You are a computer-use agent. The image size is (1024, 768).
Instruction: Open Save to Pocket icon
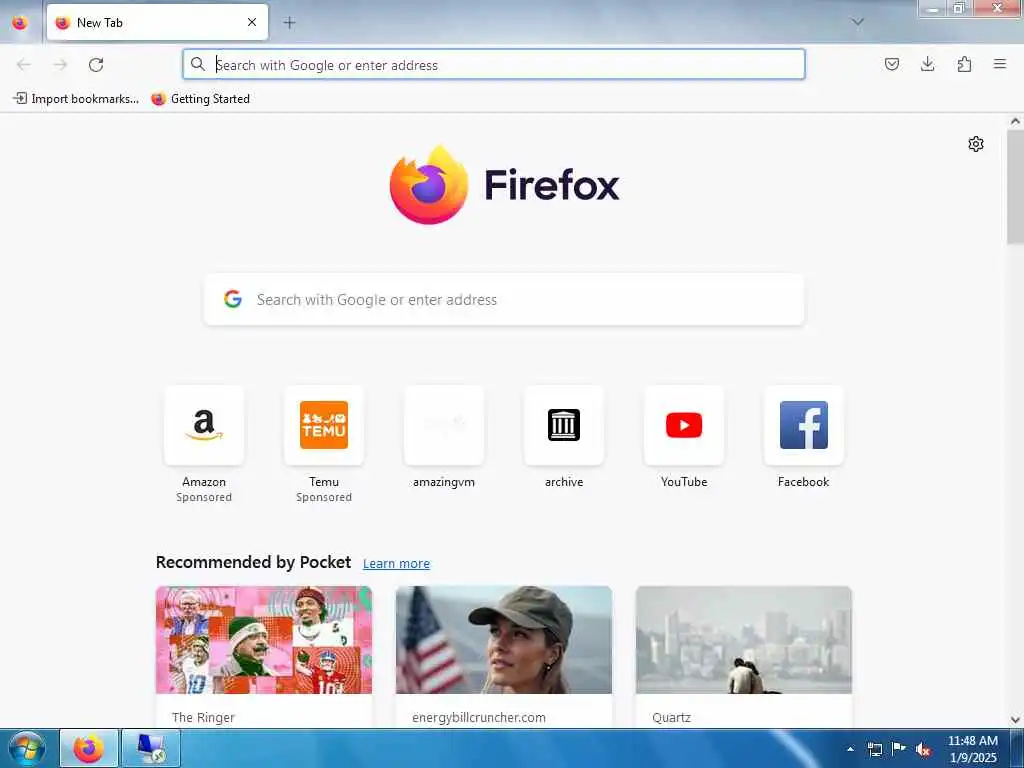[x=891, y=64]
